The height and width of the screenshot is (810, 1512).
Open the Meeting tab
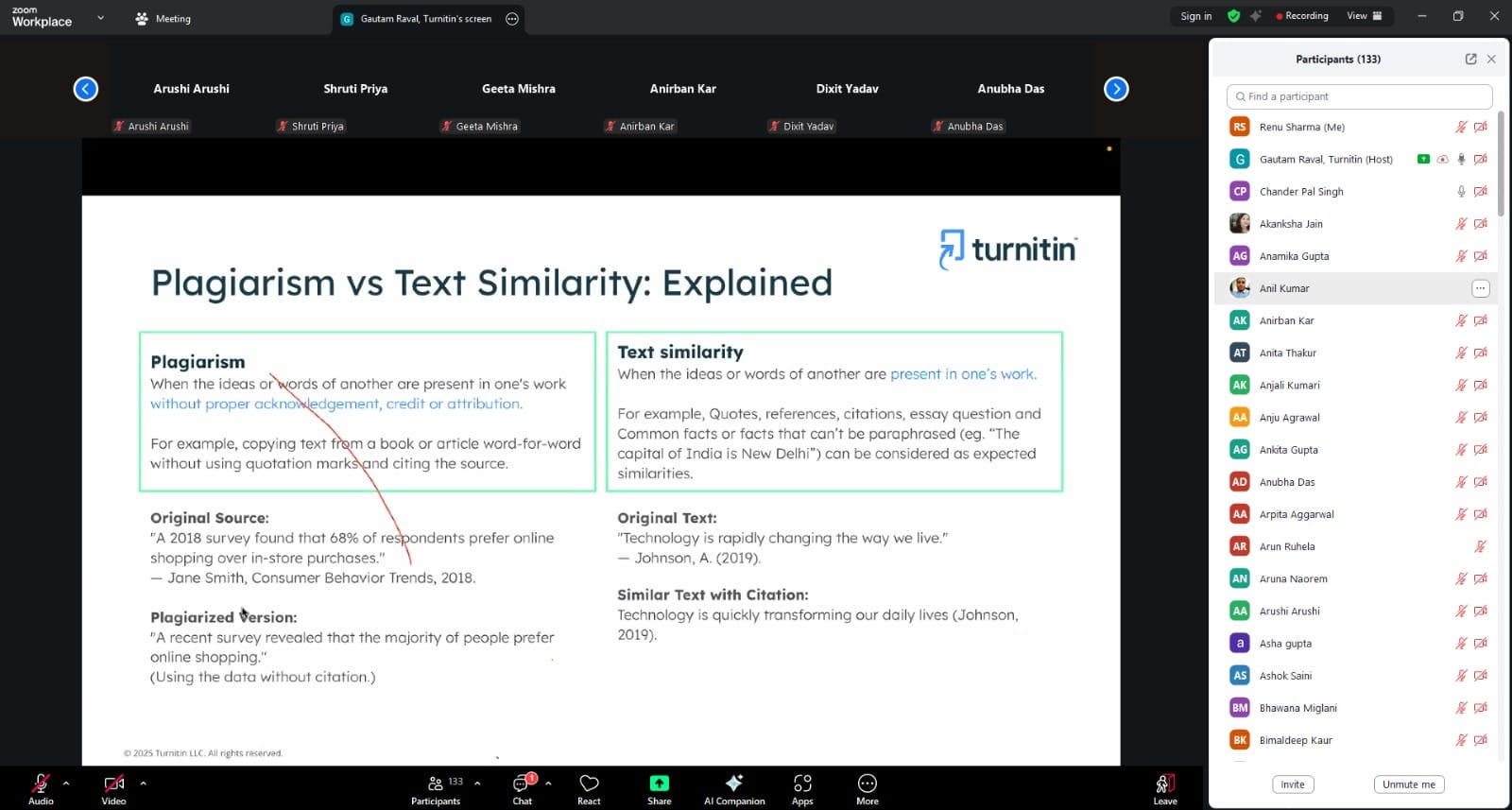(163, 19)
